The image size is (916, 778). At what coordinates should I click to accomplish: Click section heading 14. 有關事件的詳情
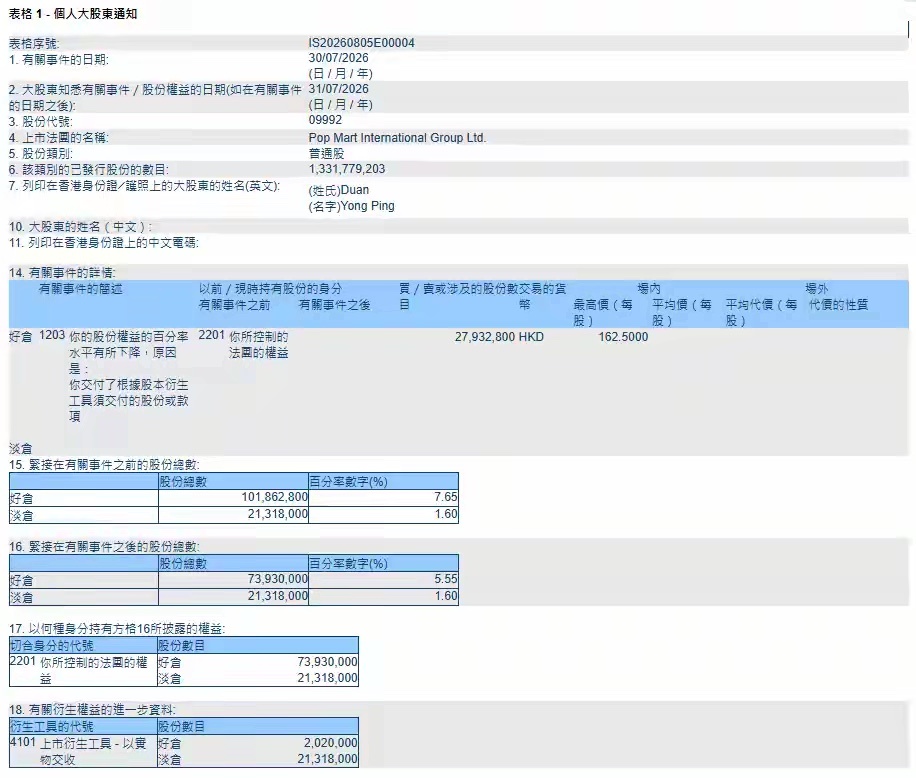[62, 273]
